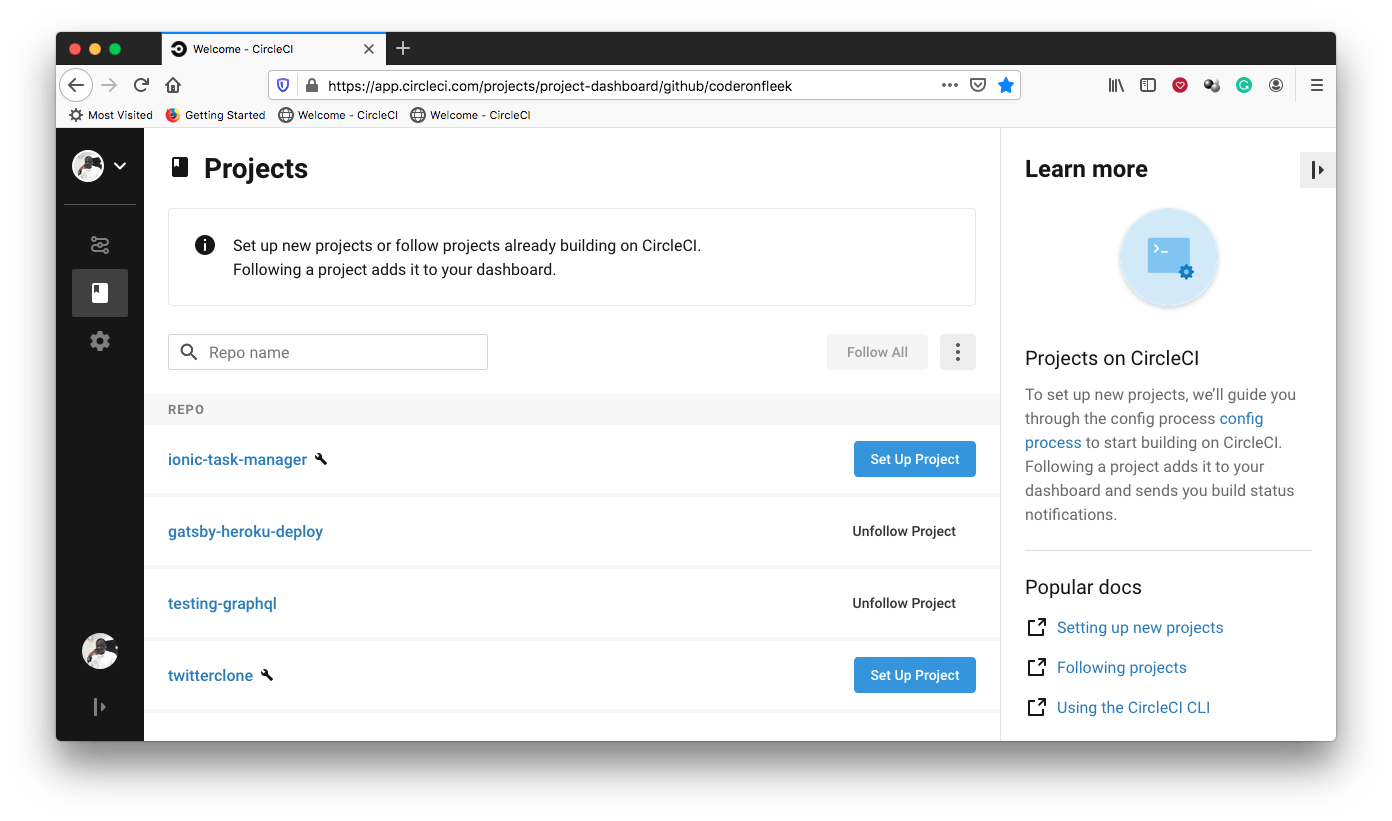Image resolution: width=1392 pixels, height=821 pixels.
Task: Open the Firefox hamburger menu
Action: pos(1317,85)
